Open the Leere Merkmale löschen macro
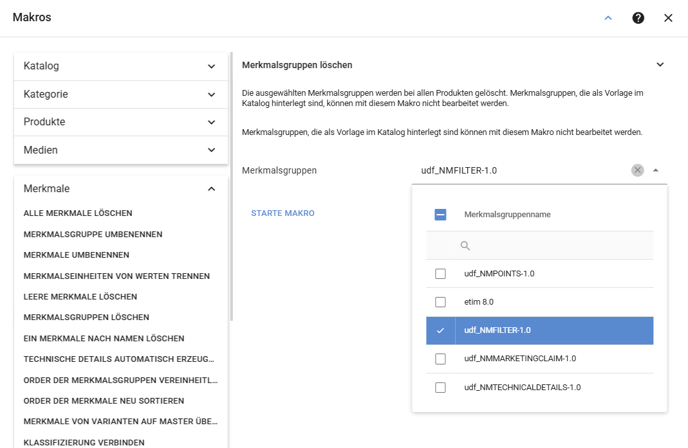The height and width of the screenshot is (448, 688). [x=80, y=297]
